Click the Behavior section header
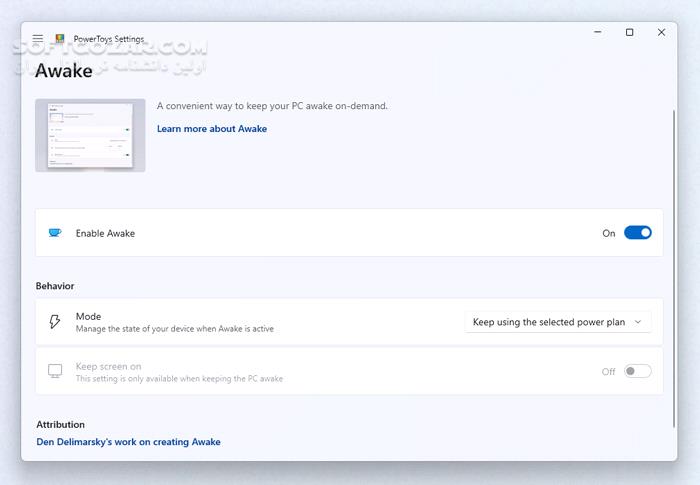The image size is (700, 485). tap(55, 286)
